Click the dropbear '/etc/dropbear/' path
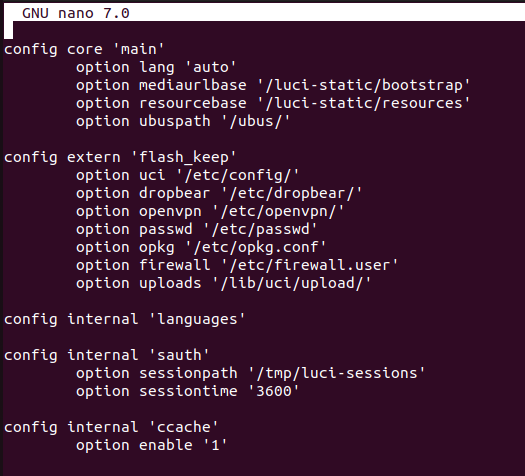 point(292,193)
